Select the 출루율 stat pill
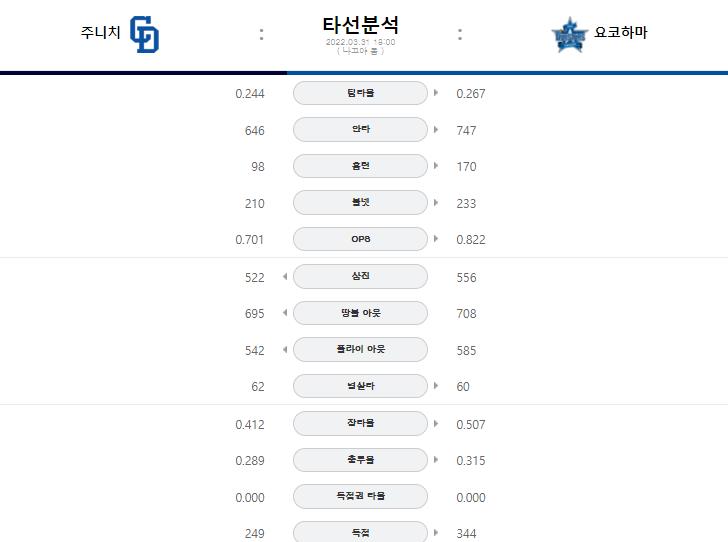The image size is (728, 542). tap(360, 460)
